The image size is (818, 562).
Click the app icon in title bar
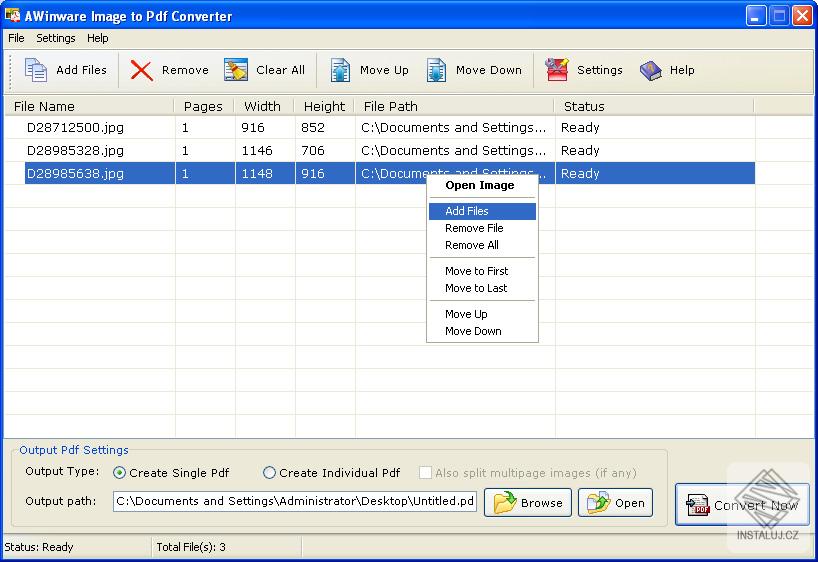[x=13, y=16]
